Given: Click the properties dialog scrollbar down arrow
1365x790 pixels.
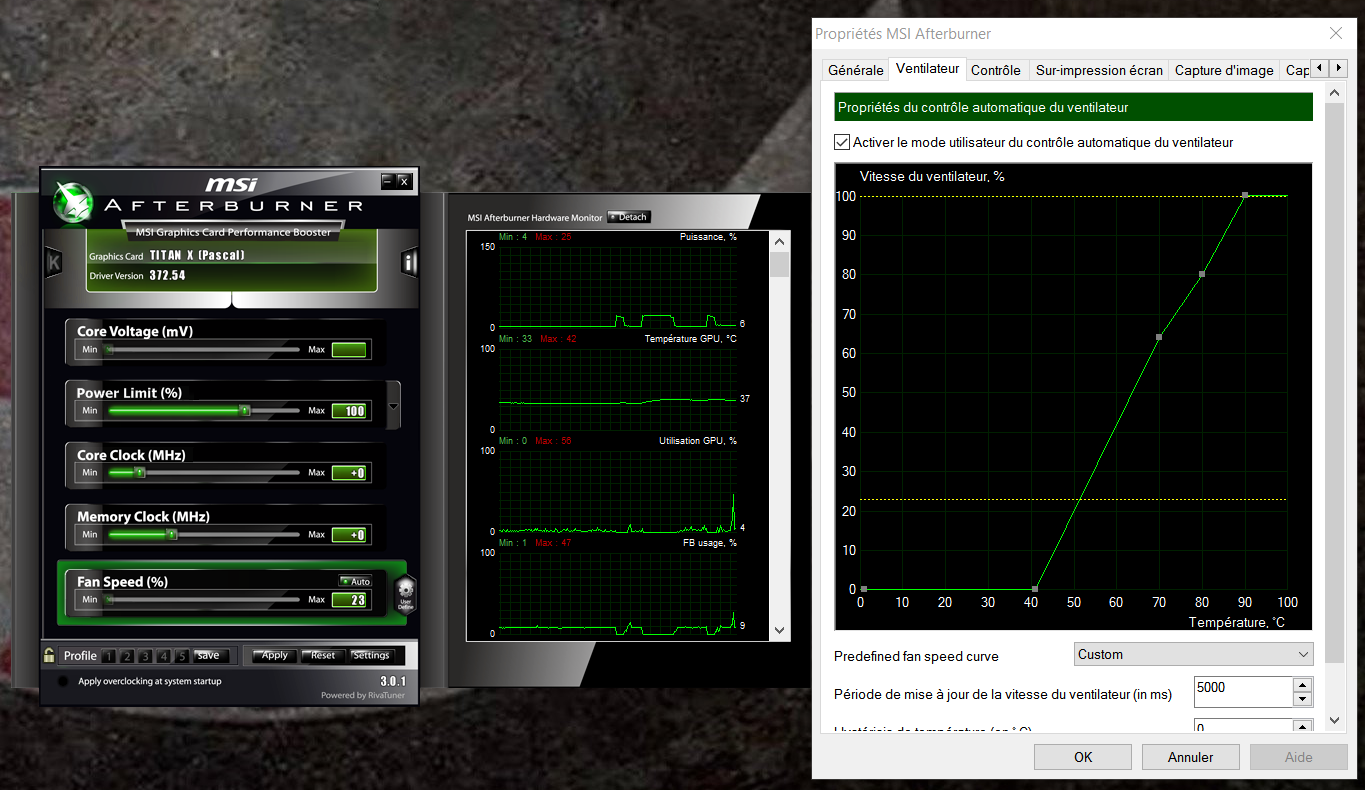Looking at the screenshot, I should tap(1334, 720).
